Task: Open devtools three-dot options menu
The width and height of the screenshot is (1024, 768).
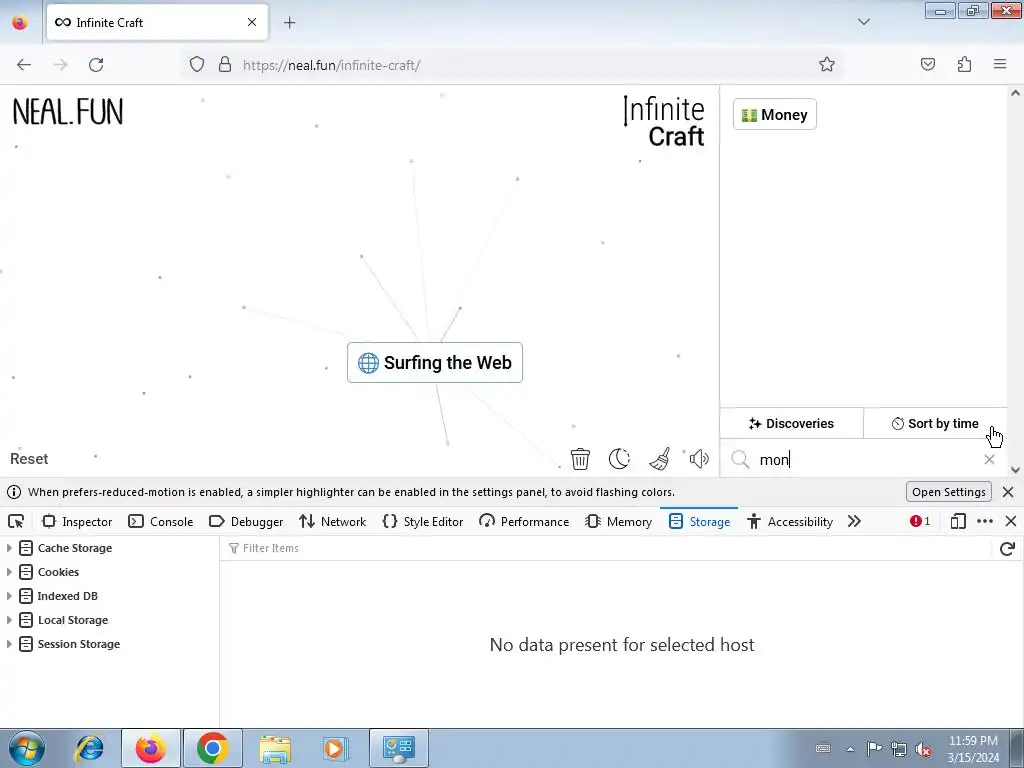Action: (985, 521)
